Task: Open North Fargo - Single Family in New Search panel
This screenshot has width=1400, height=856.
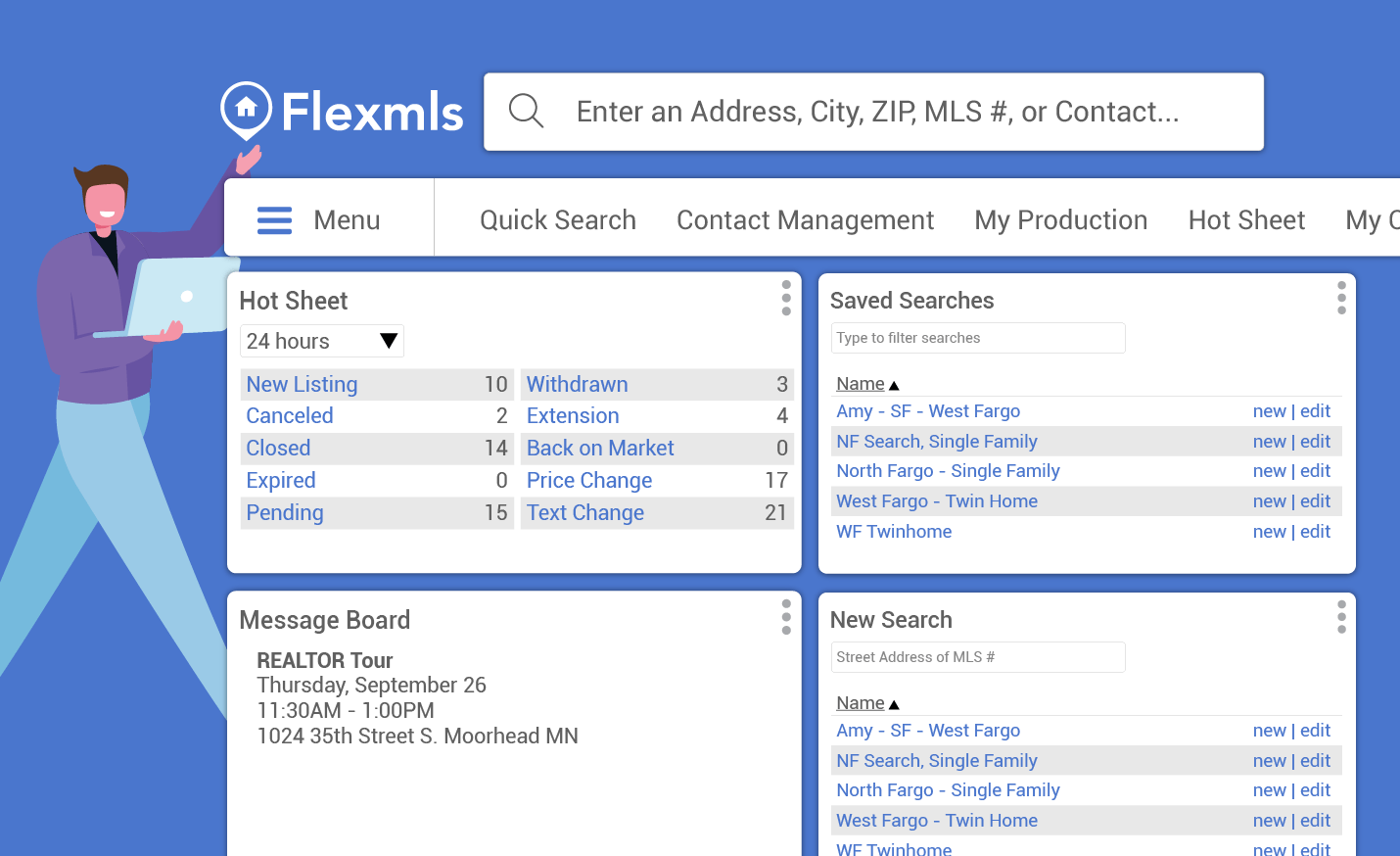Action: [x=948, y=790]
